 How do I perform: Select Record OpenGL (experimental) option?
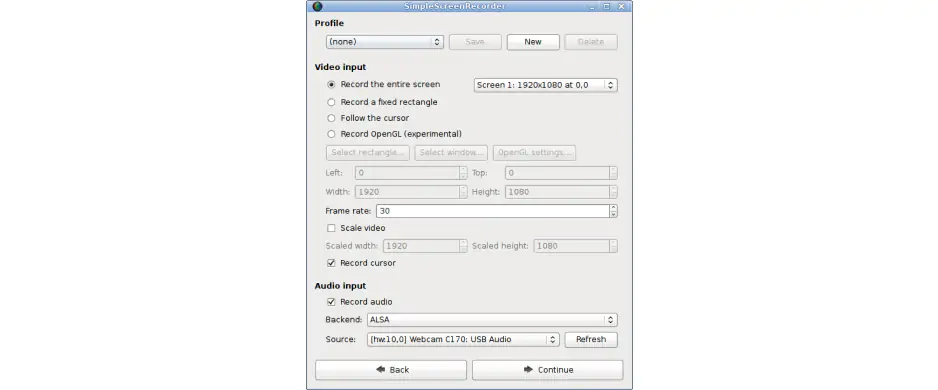coord(331,135)
